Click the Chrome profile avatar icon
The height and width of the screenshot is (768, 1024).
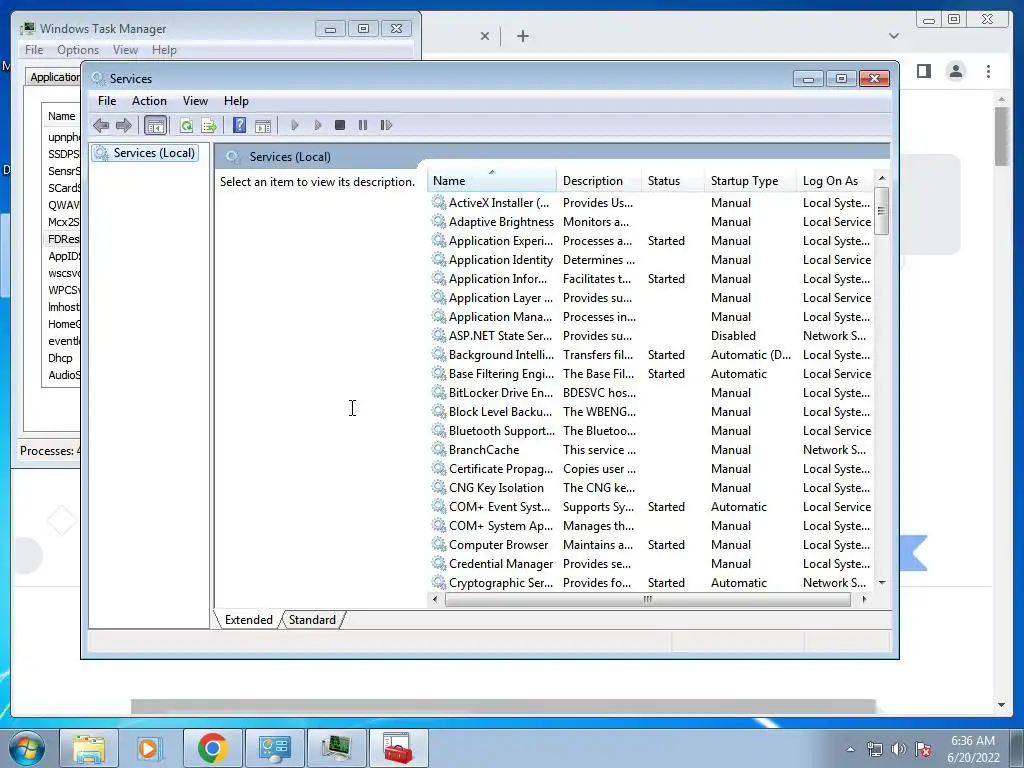tap(956, 71)
